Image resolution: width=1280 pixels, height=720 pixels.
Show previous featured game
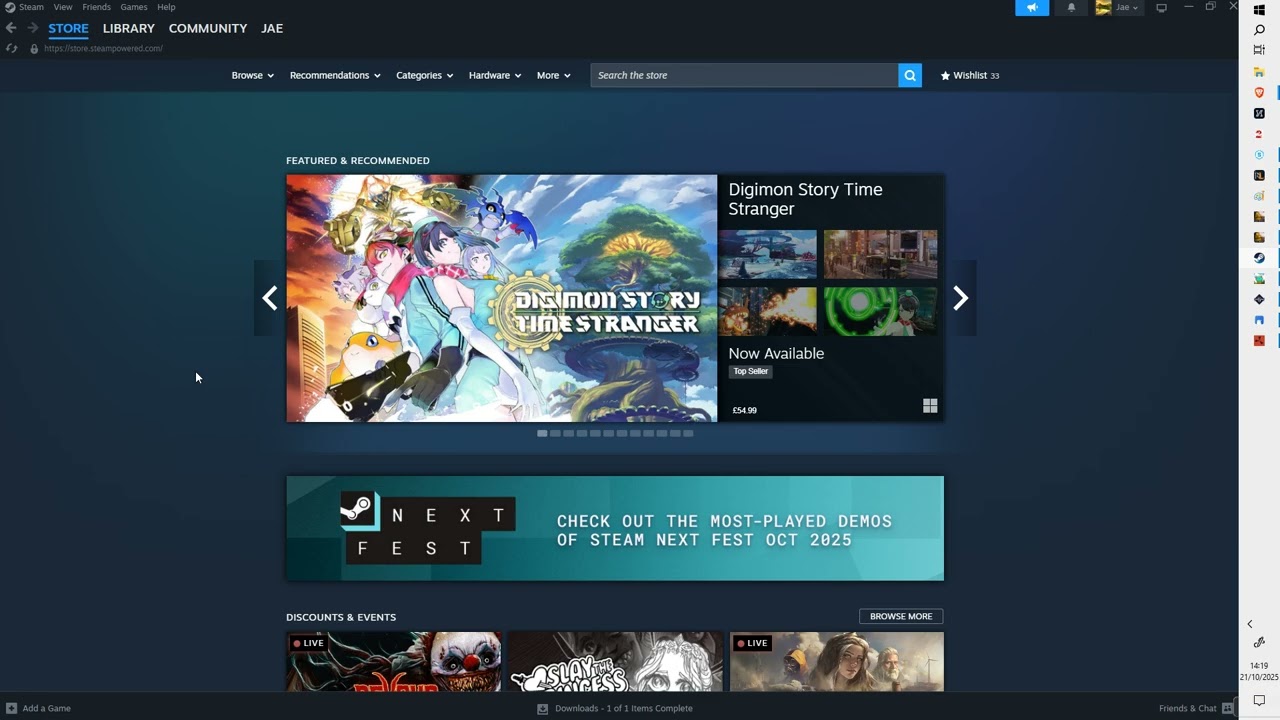point(269,298)
